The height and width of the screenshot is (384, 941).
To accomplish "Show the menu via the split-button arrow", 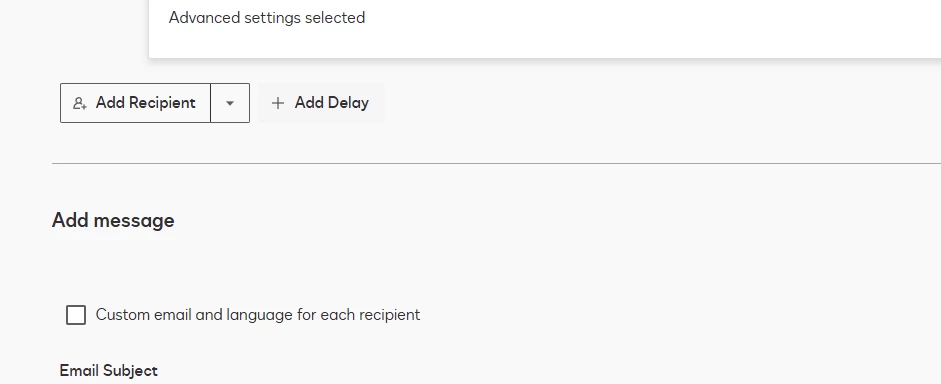I will [230, 103].
